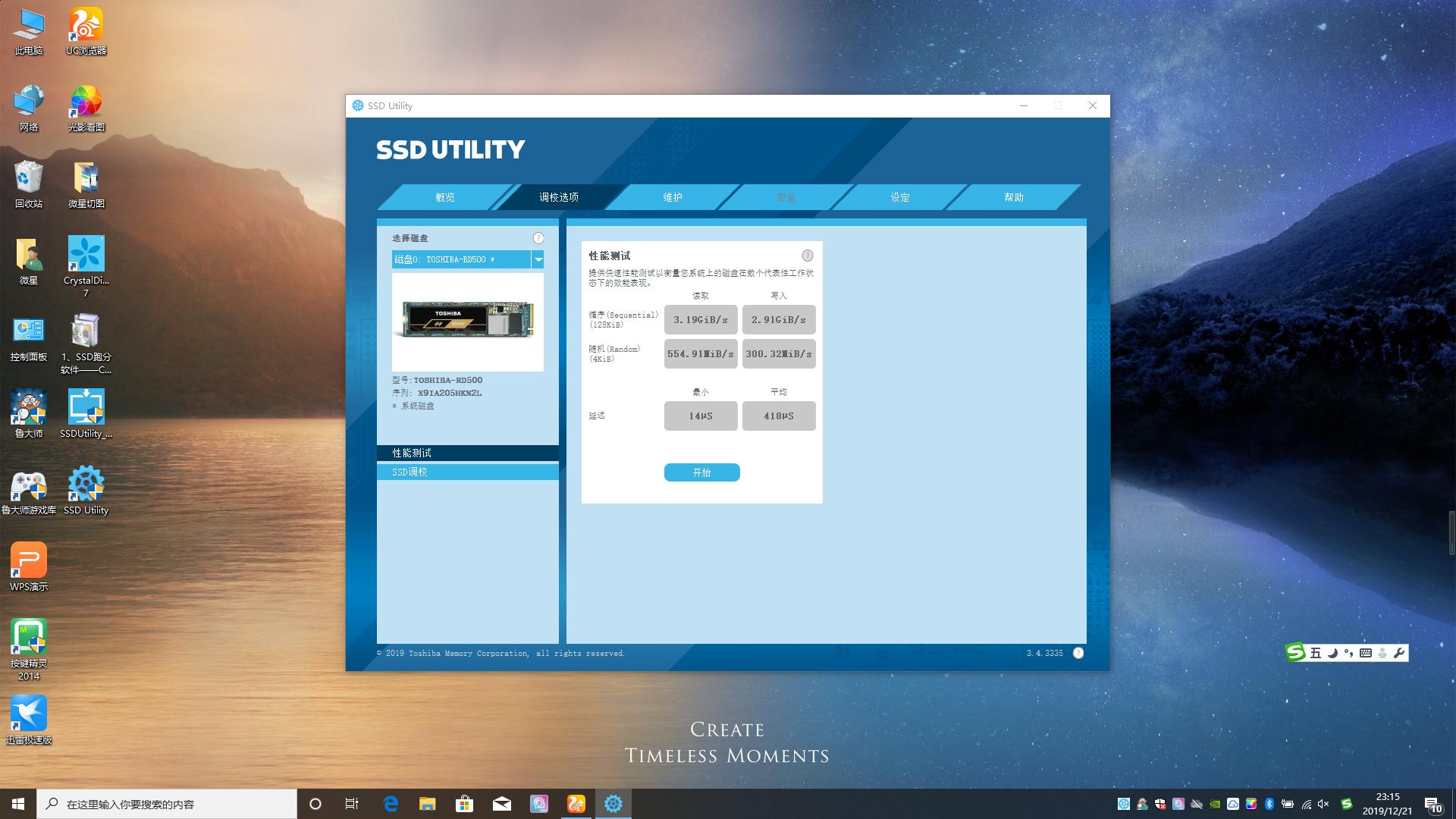Open CrystalDiskInfo 7 desktop shortcut
1456x819 pixels.
[86, 254]
